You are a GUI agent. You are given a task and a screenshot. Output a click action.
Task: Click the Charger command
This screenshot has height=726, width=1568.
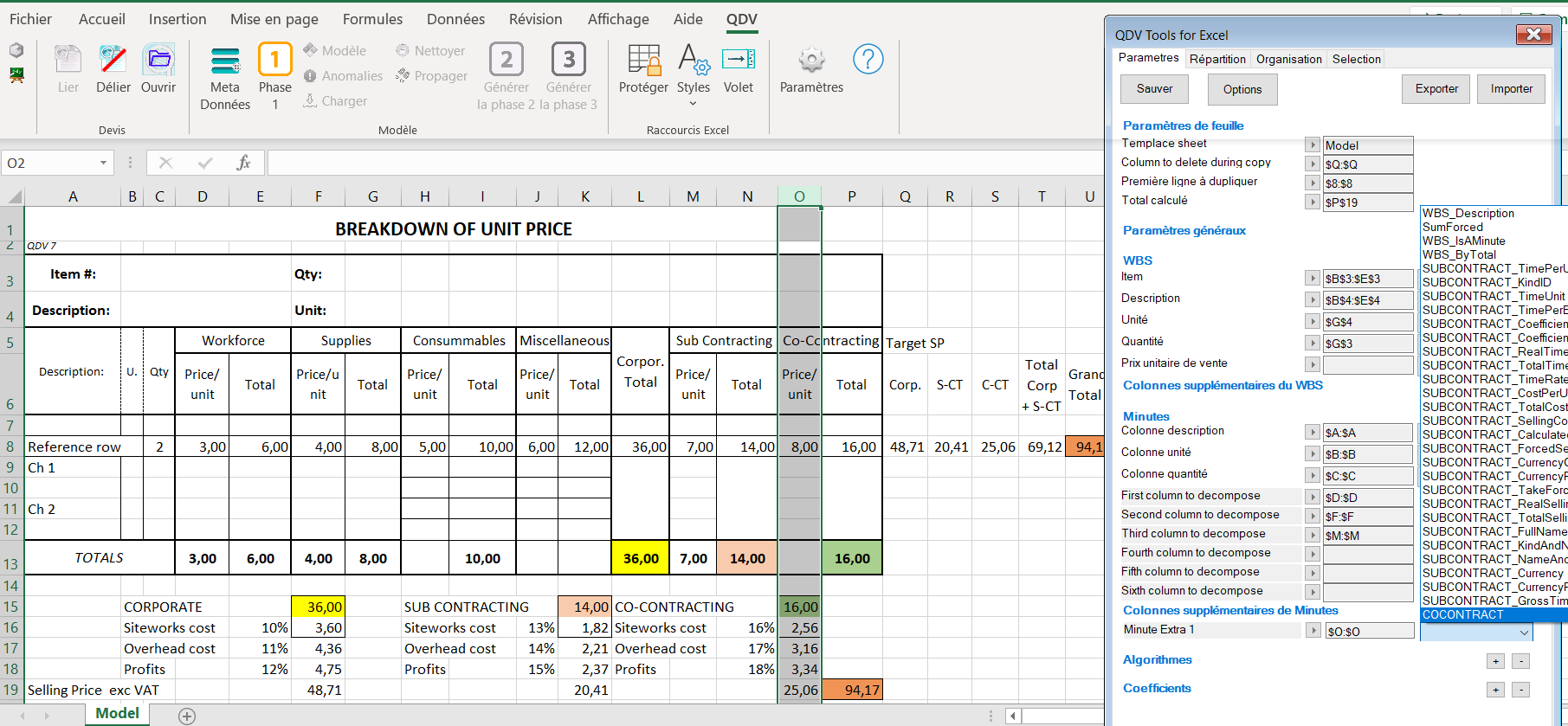click(335, 101)
